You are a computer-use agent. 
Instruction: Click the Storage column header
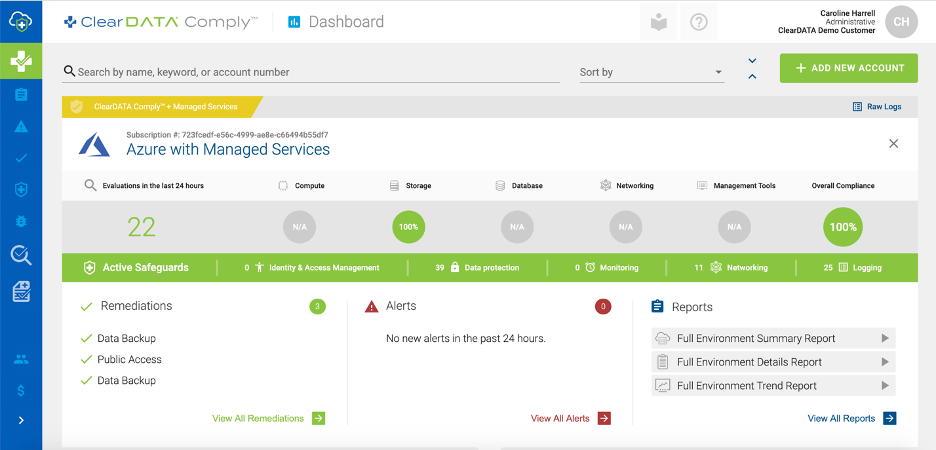(x=410, y=186)
